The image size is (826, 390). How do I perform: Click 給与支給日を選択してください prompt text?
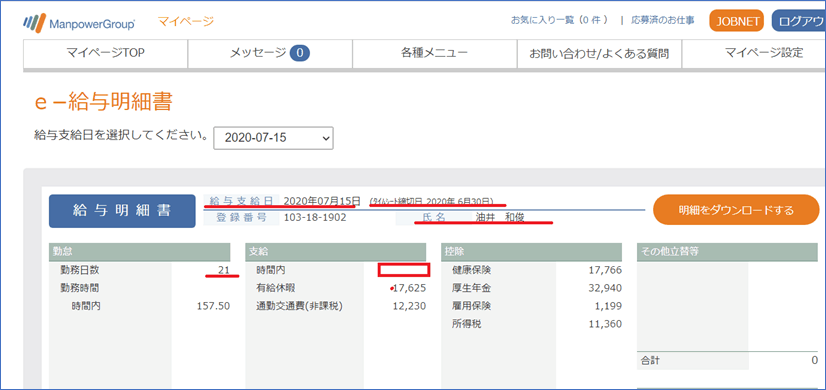(121, 136)
